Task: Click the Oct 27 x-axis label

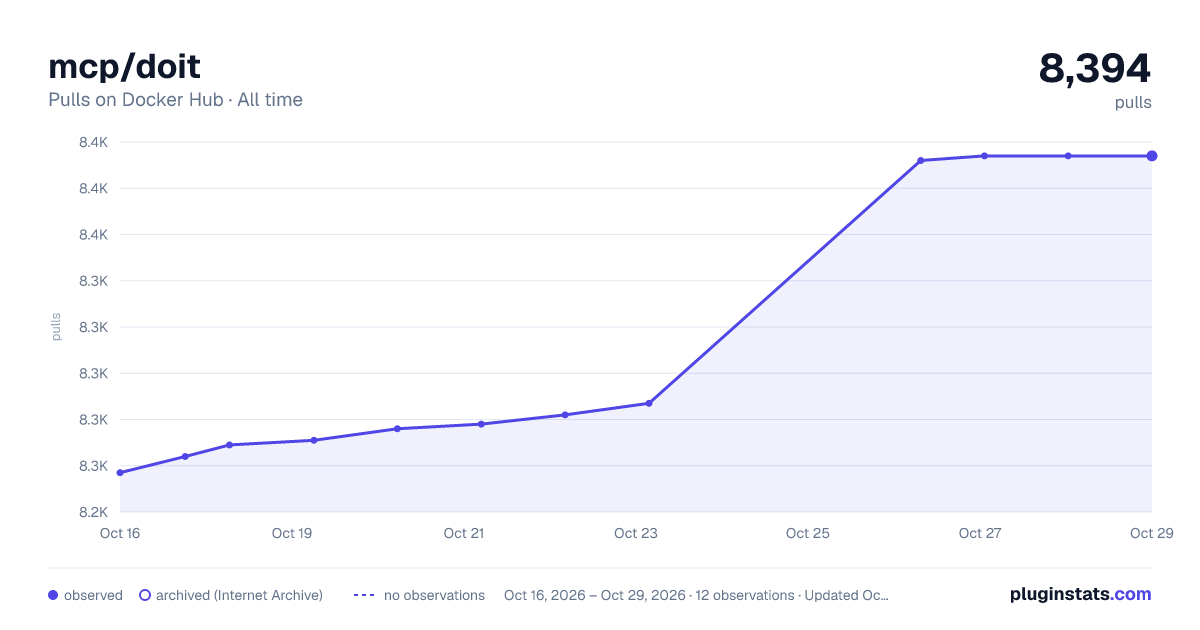Action: click(980, 533)
